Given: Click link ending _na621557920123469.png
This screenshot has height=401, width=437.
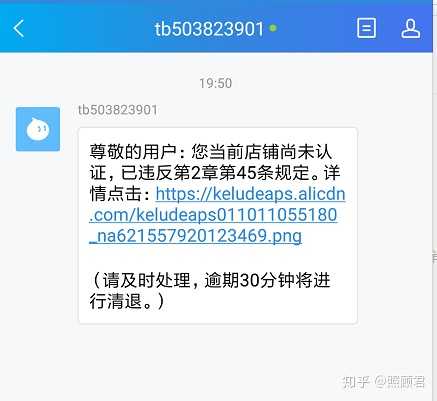Looking at the screenshot, I should pos(196,236).
